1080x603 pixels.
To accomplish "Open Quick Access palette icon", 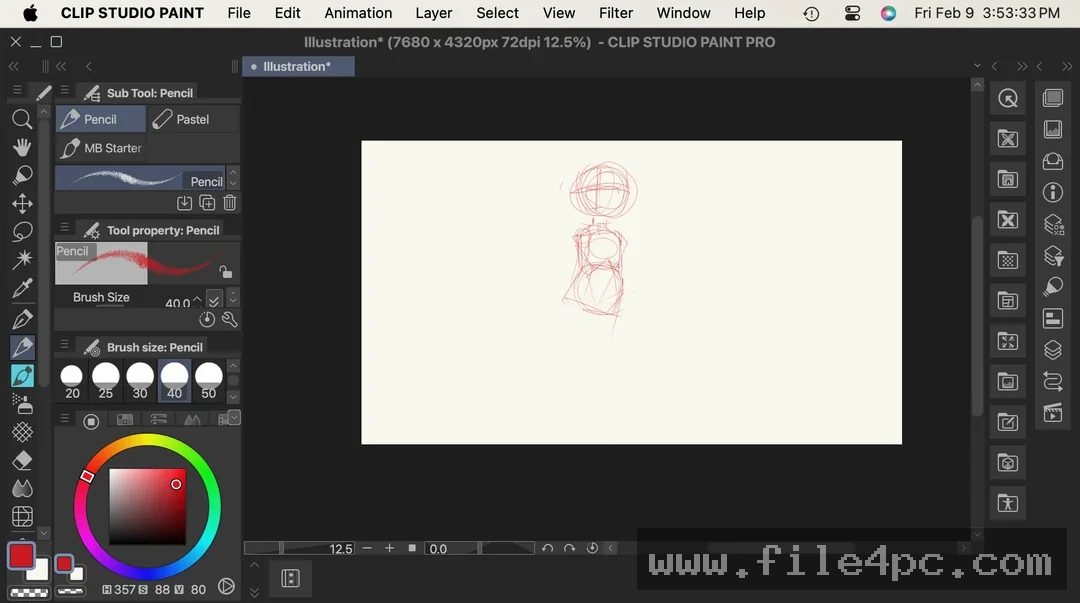I will [x=1008, y=99].
